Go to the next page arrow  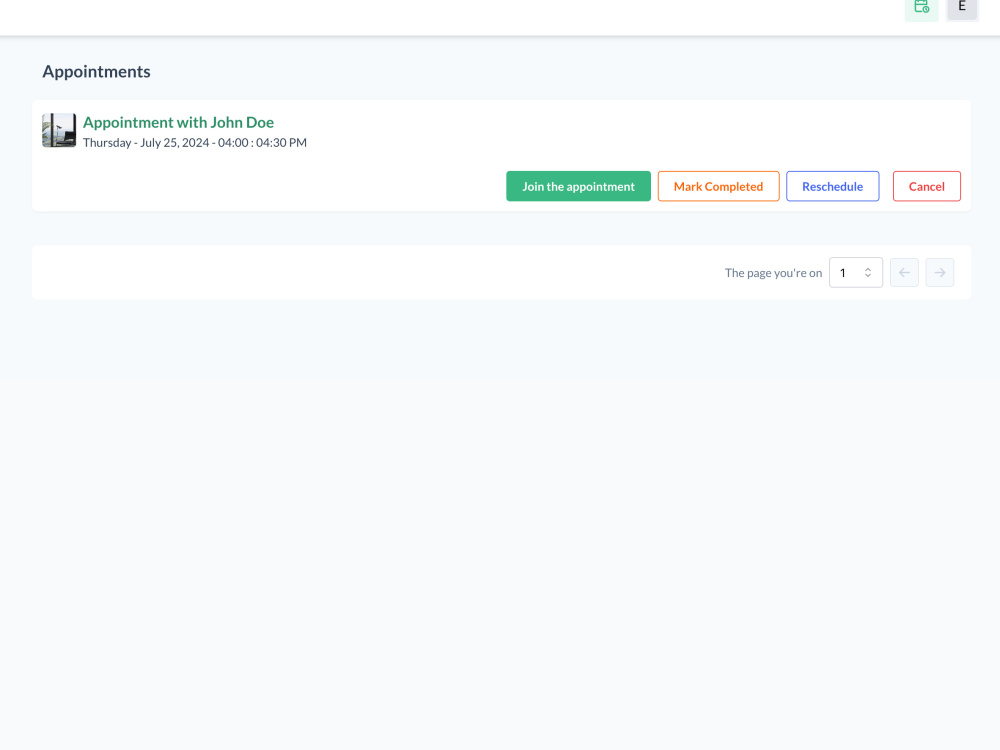pyautogui.click(x=939, y=272)
